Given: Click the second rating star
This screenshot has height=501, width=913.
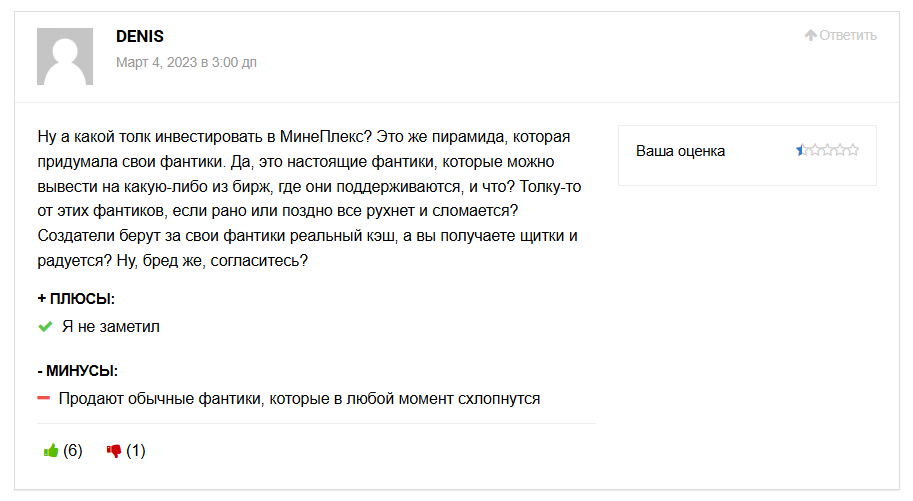Looking at the screenshot, I should (x=815, y=150).
